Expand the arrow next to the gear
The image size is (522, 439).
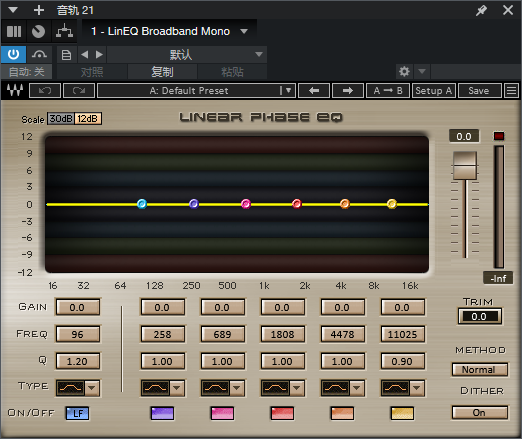422,71
